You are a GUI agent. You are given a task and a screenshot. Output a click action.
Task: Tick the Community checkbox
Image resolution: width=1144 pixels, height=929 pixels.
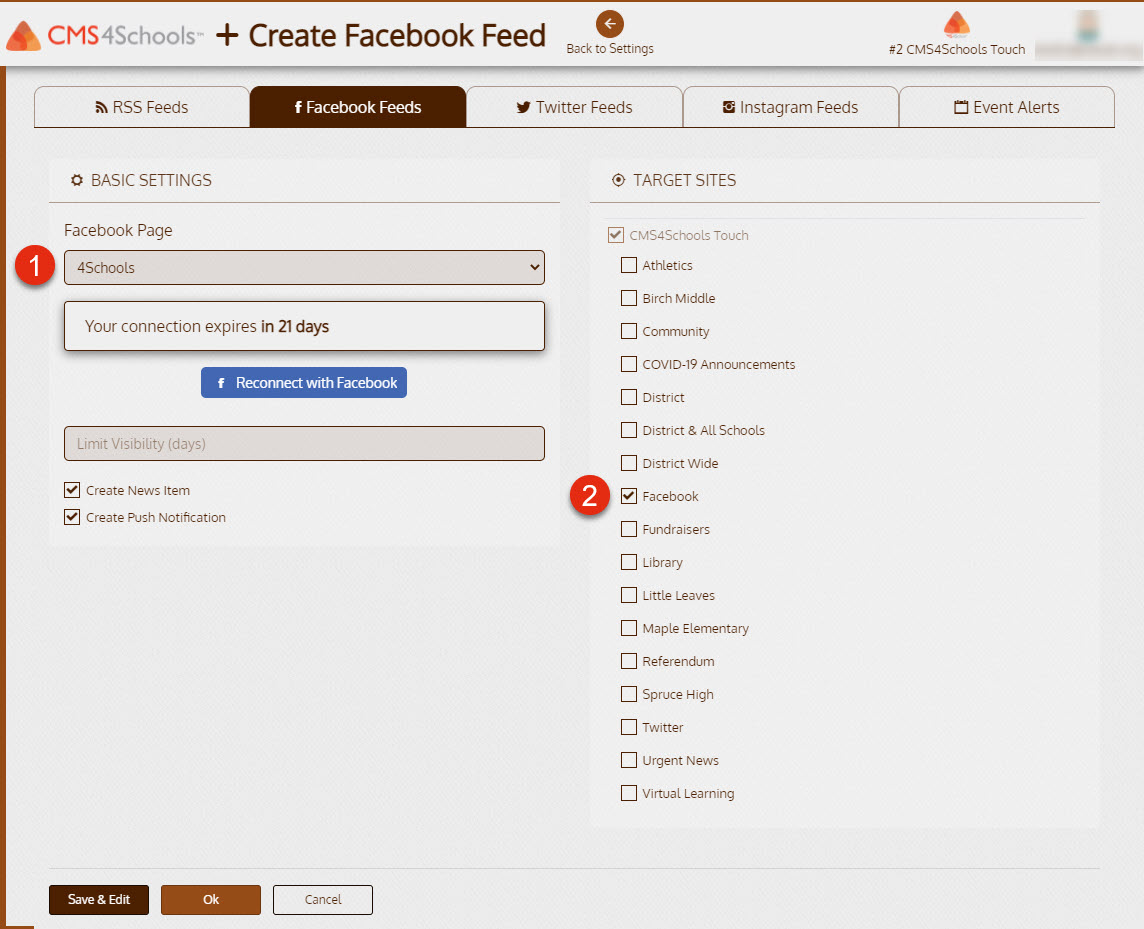[628, 331]
